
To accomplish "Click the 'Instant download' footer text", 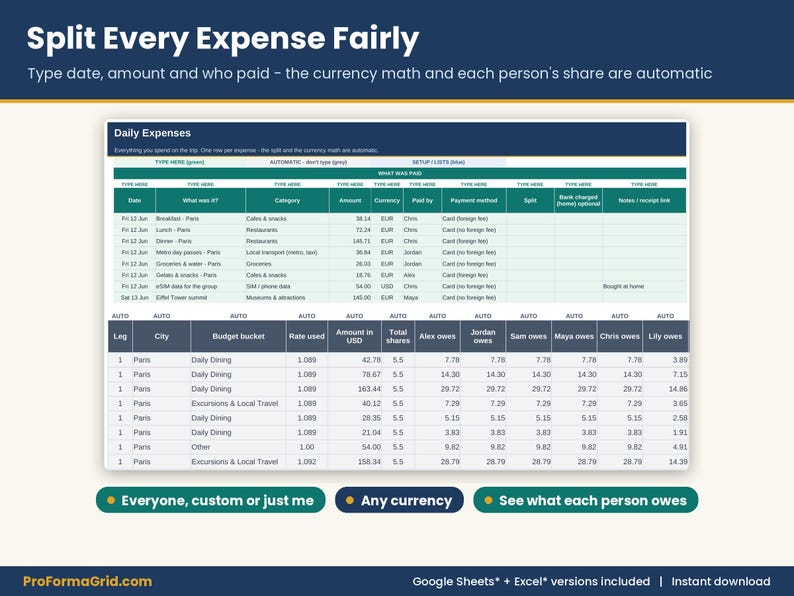I will point(721,581).
